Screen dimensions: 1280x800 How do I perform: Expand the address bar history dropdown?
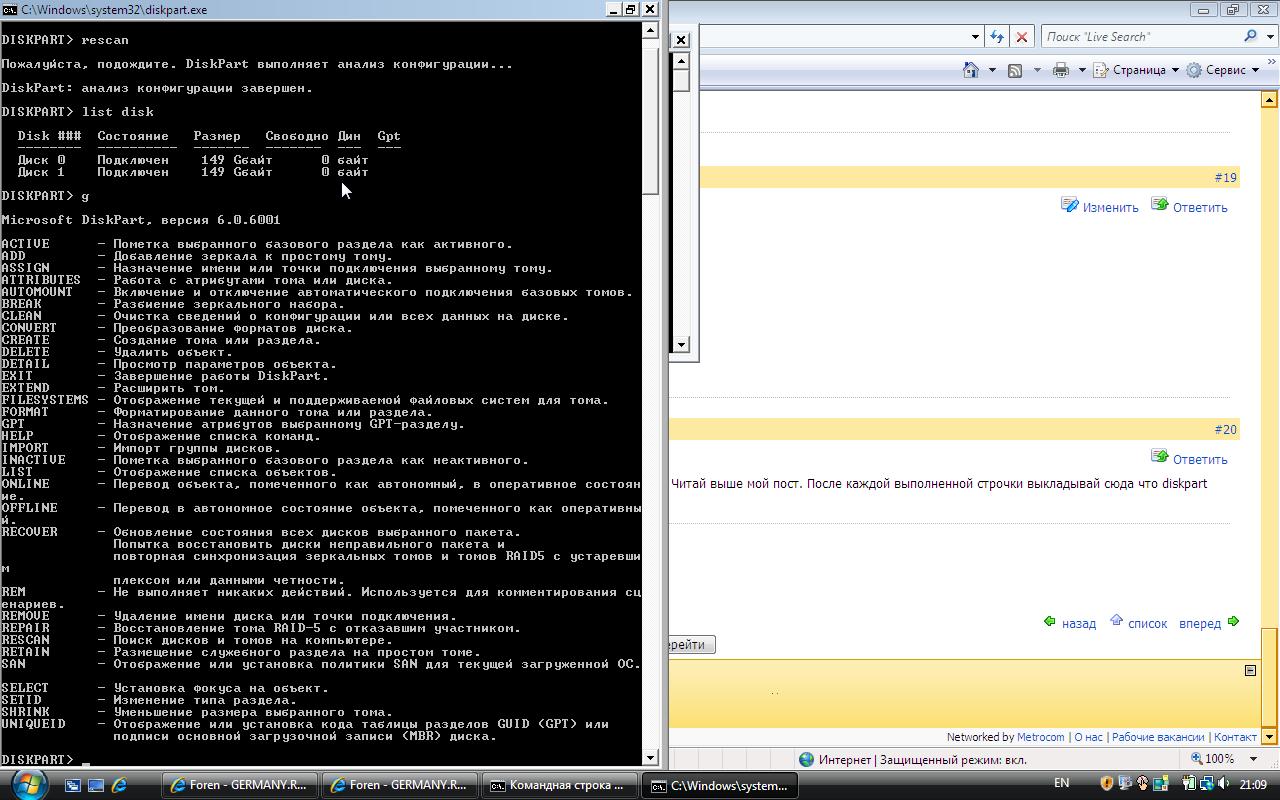pos(975,37)
